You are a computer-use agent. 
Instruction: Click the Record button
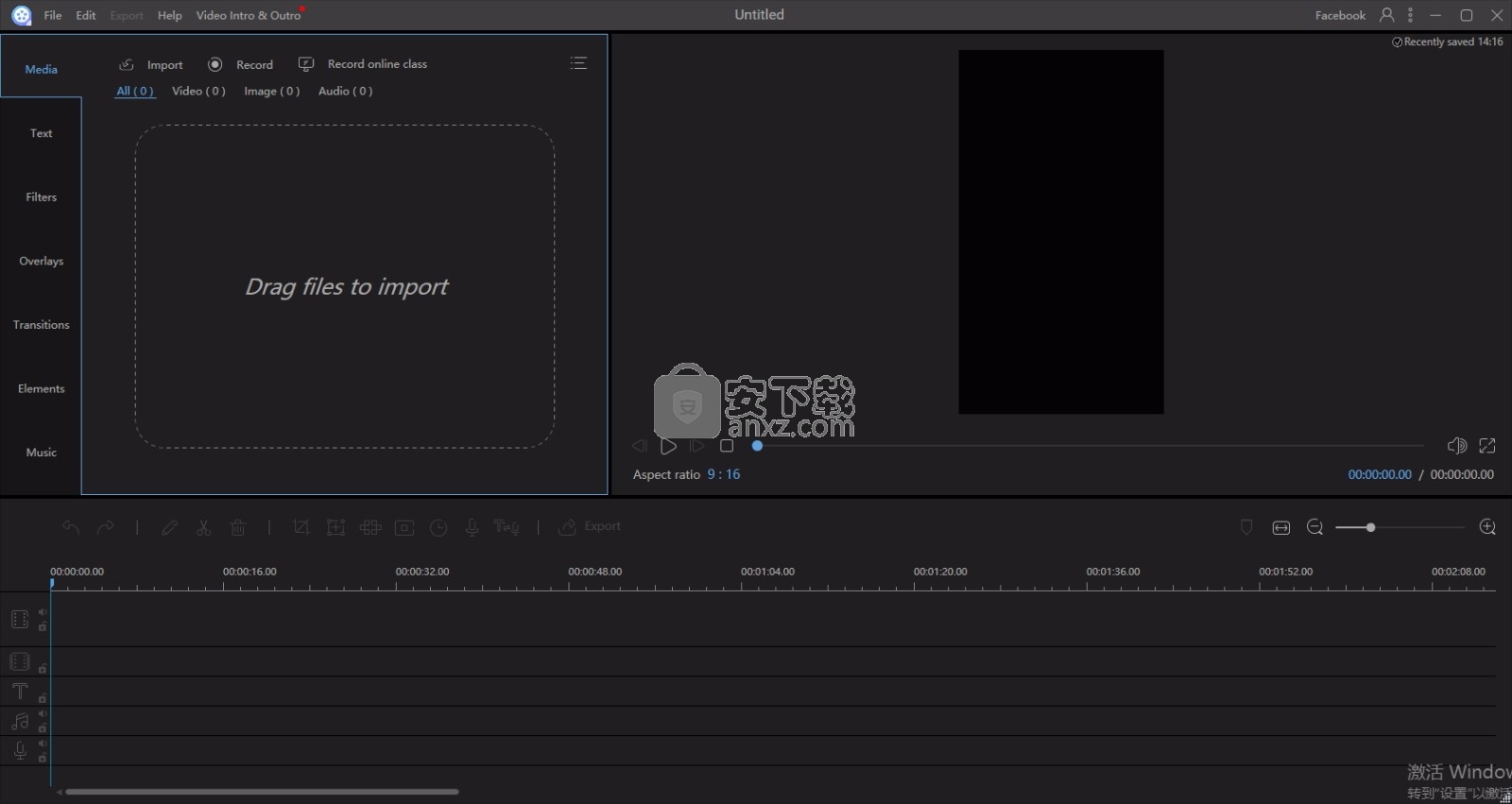(x=241, y=64)
